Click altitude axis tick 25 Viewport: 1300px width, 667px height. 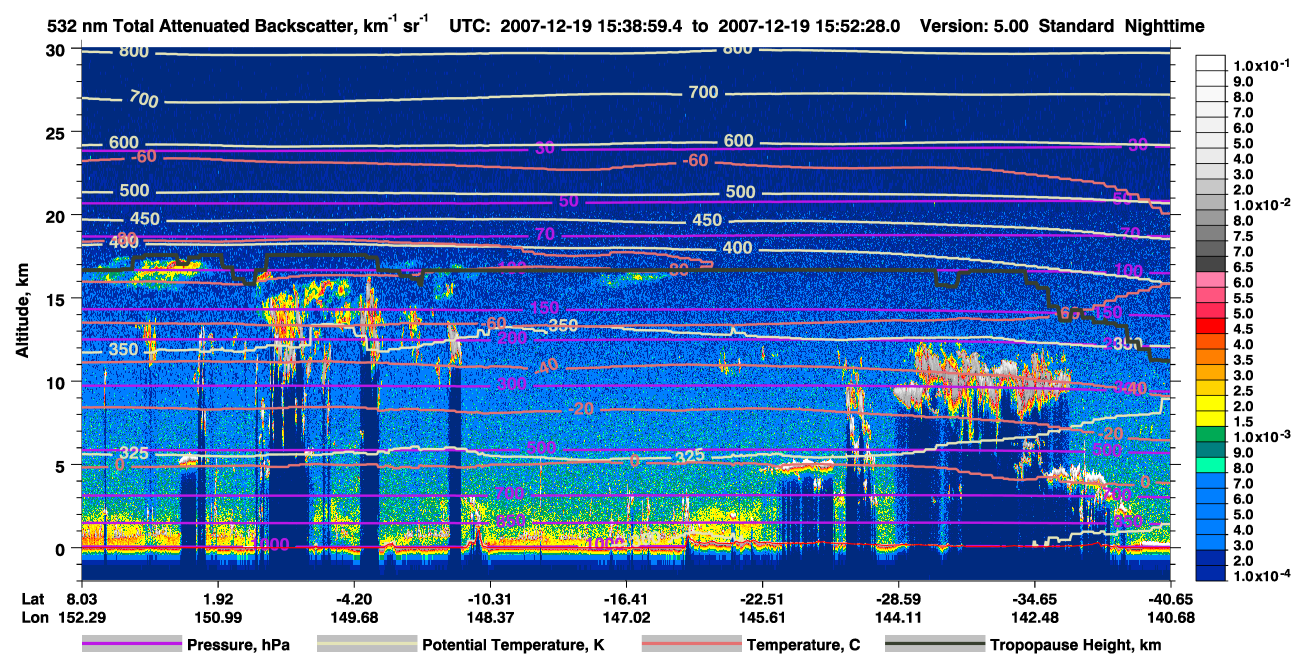pyautogui.click(x=57, y=133)
